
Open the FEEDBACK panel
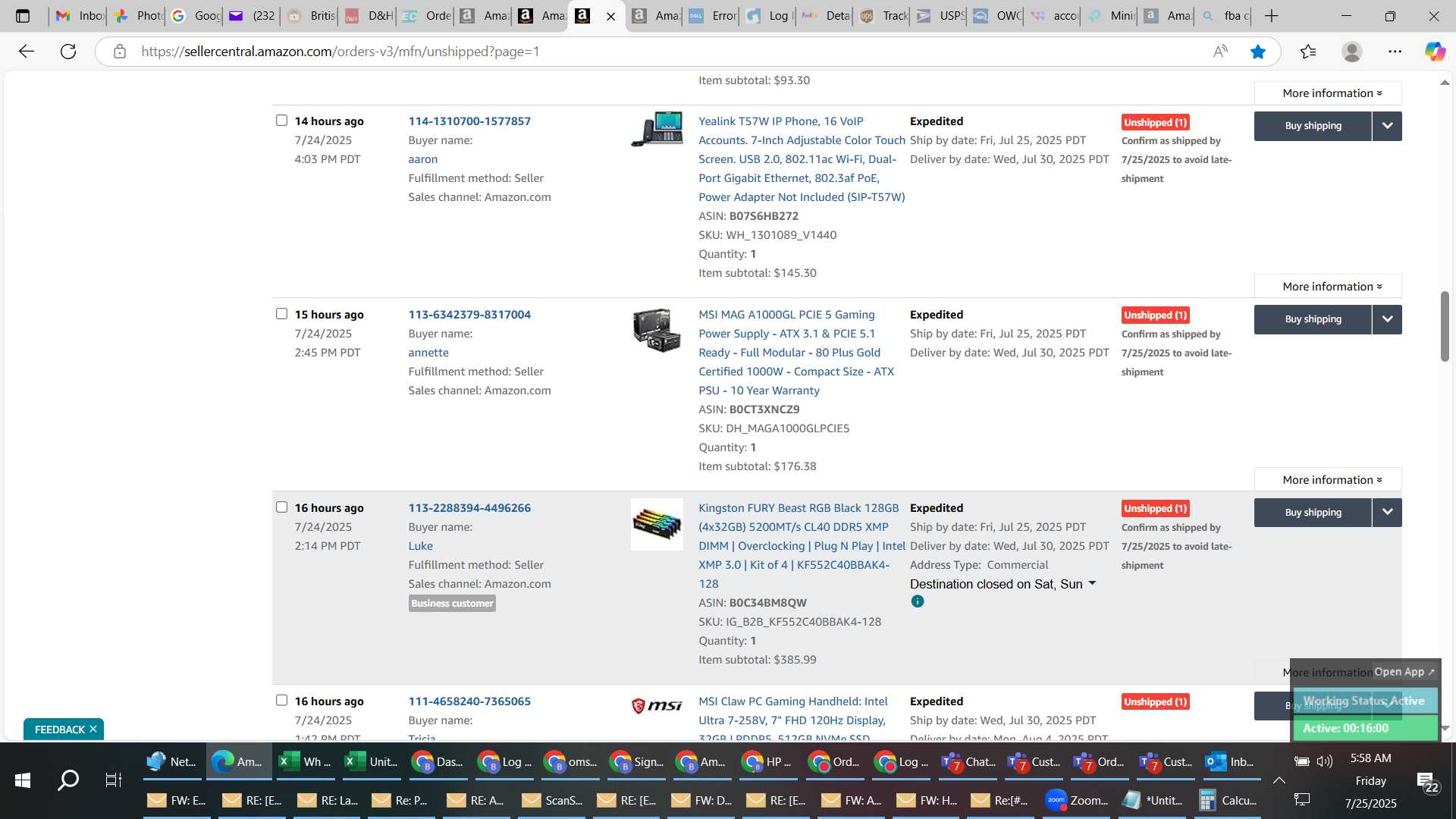point(59,730)
